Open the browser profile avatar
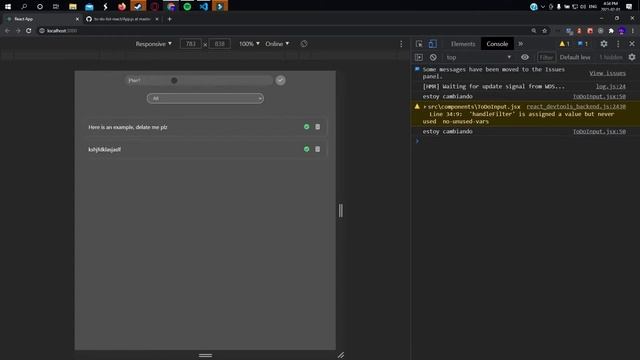The width and height of the screenshot is (640, 360). point(622,31)
